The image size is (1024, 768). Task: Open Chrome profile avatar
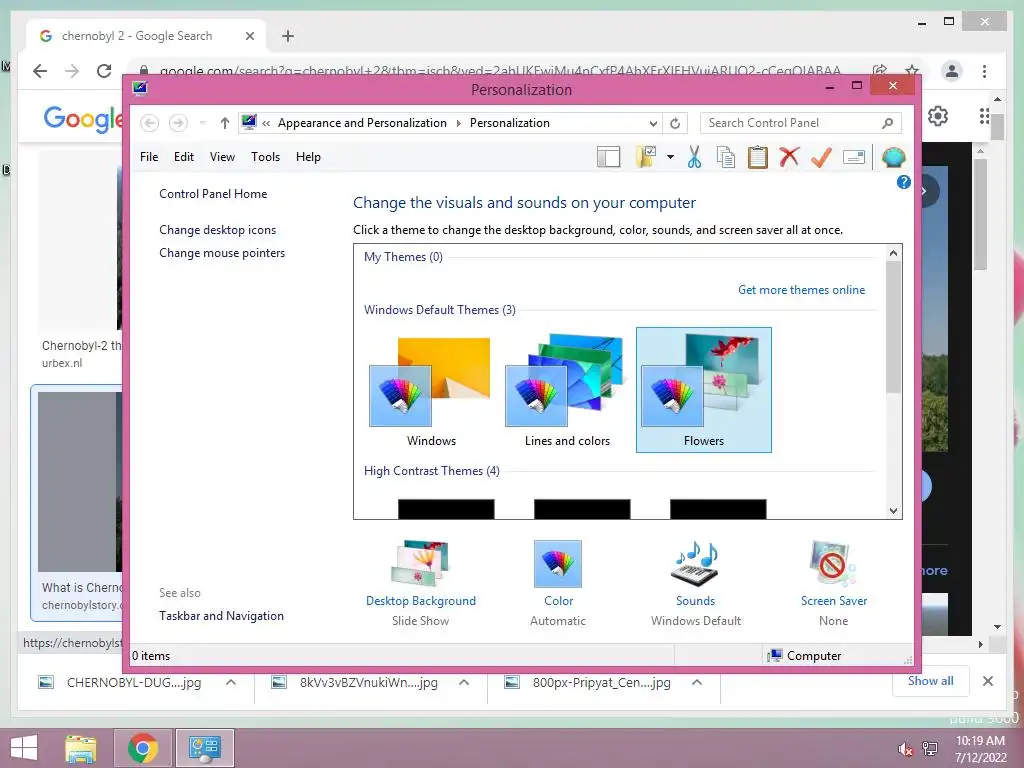tap(952, 71)
